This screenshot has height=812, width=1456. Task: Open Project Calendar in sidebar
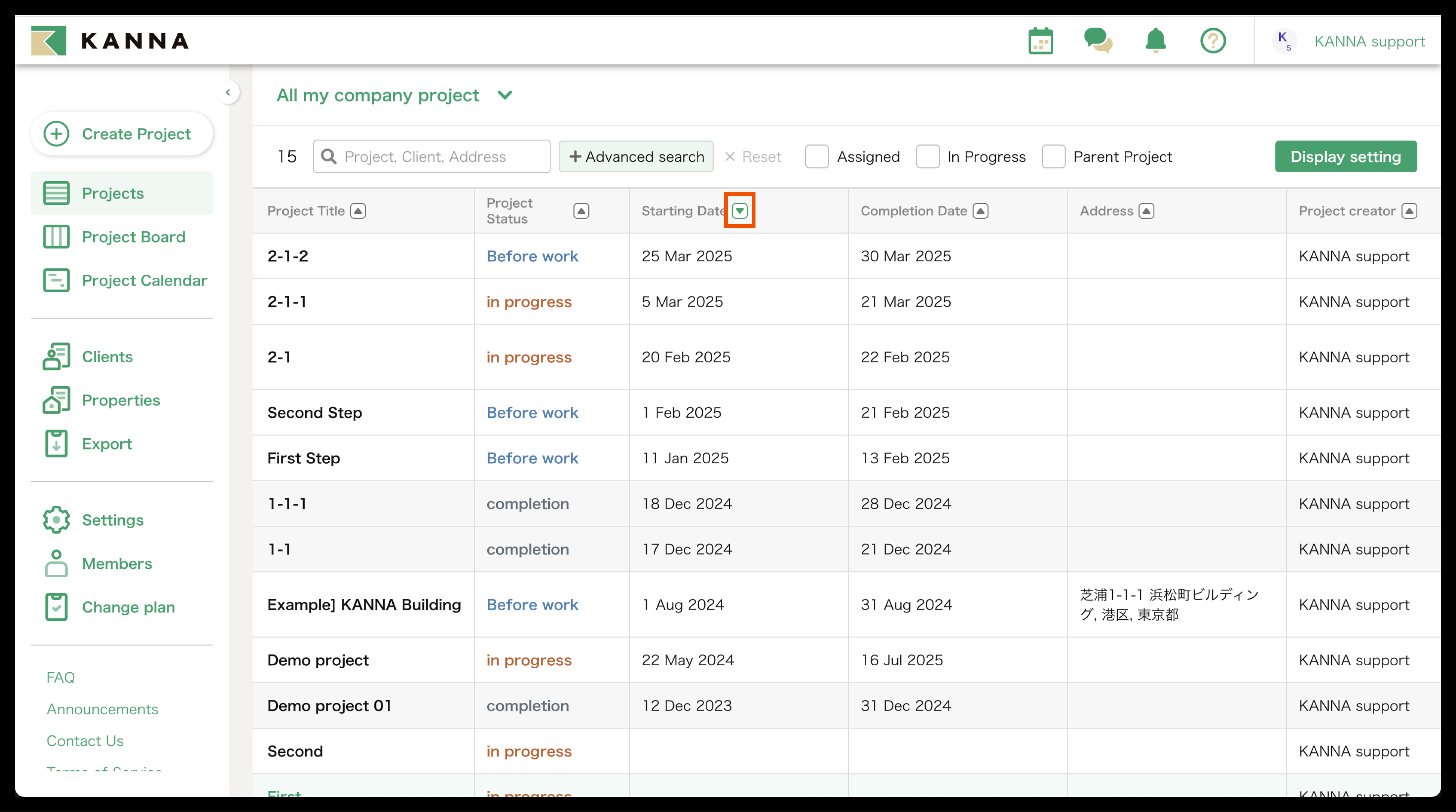[x=144, y=280]
